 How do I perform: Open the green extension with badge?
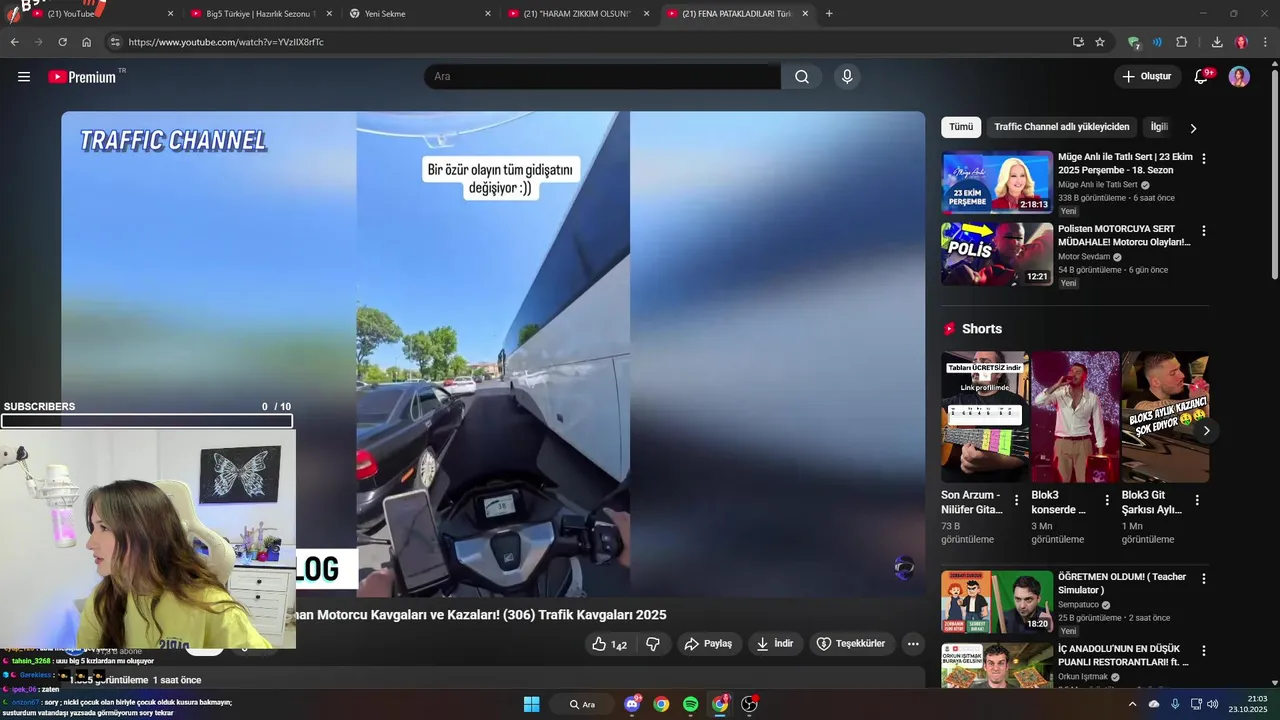[x=1134, y=42]
